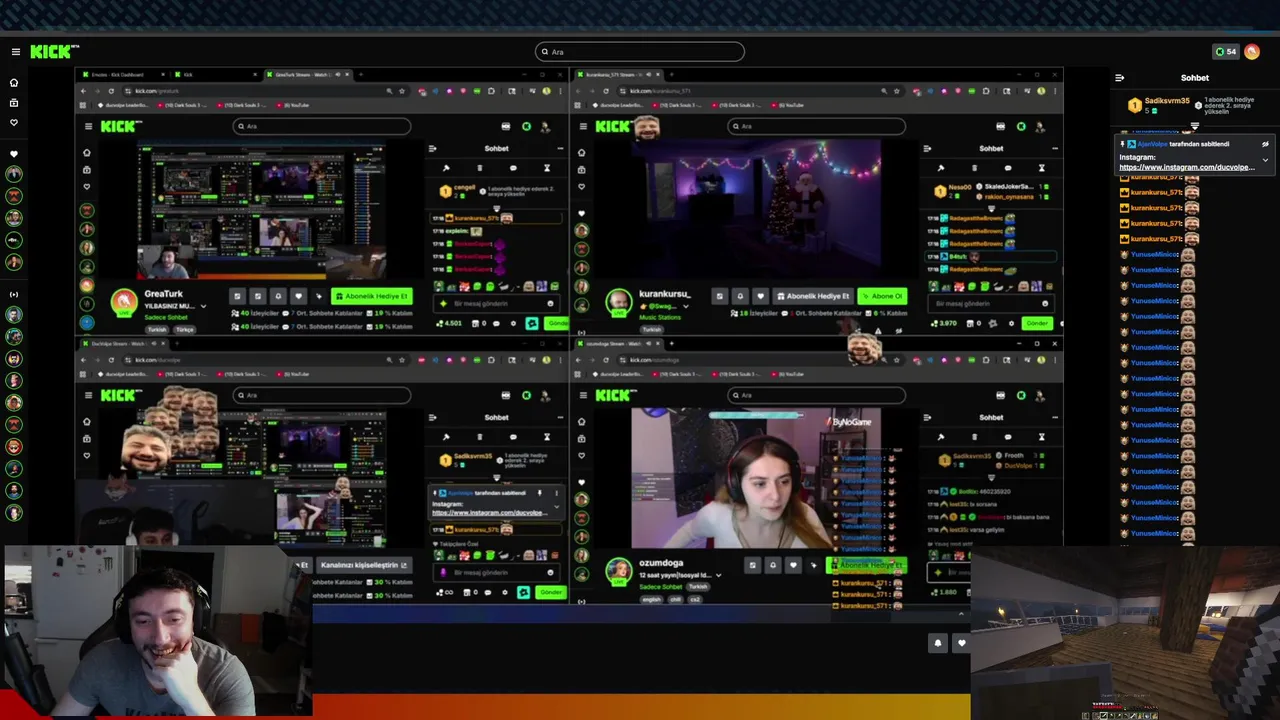Toggle the follow heart on GreaTurk channel
Image resolution: width=1280 pixels, height=720 pixels.
pyautogui.click(x=299, y=296)
